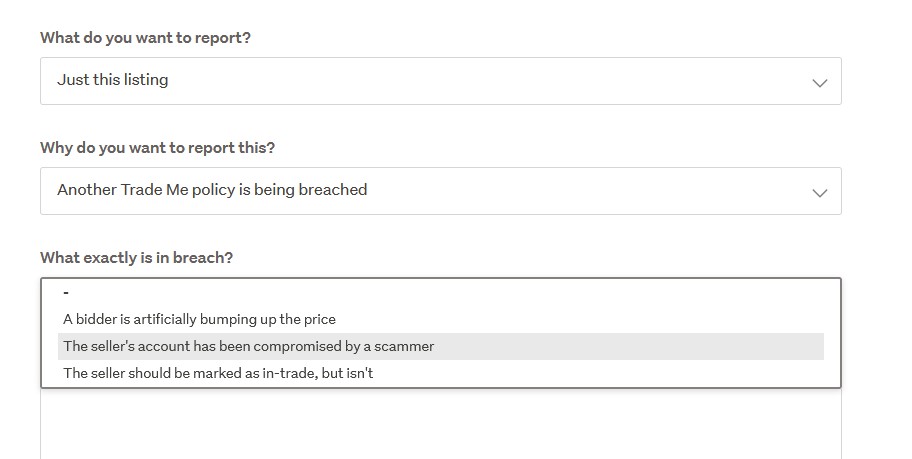Click the 'Why do you want to report this?' label
This screenshot has height=459, width=912.
pyautogui.click(x=157, y=148)
